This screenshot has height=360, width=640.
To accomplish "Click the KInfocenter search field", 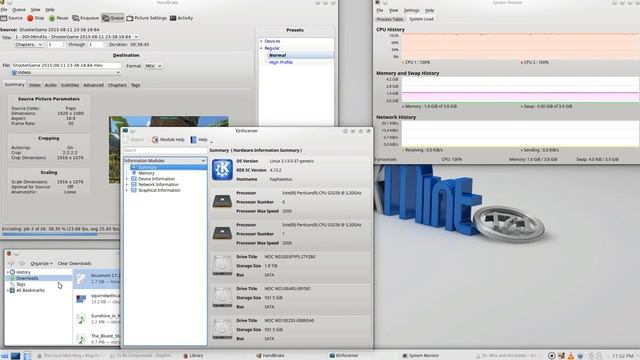I will 165,151.
